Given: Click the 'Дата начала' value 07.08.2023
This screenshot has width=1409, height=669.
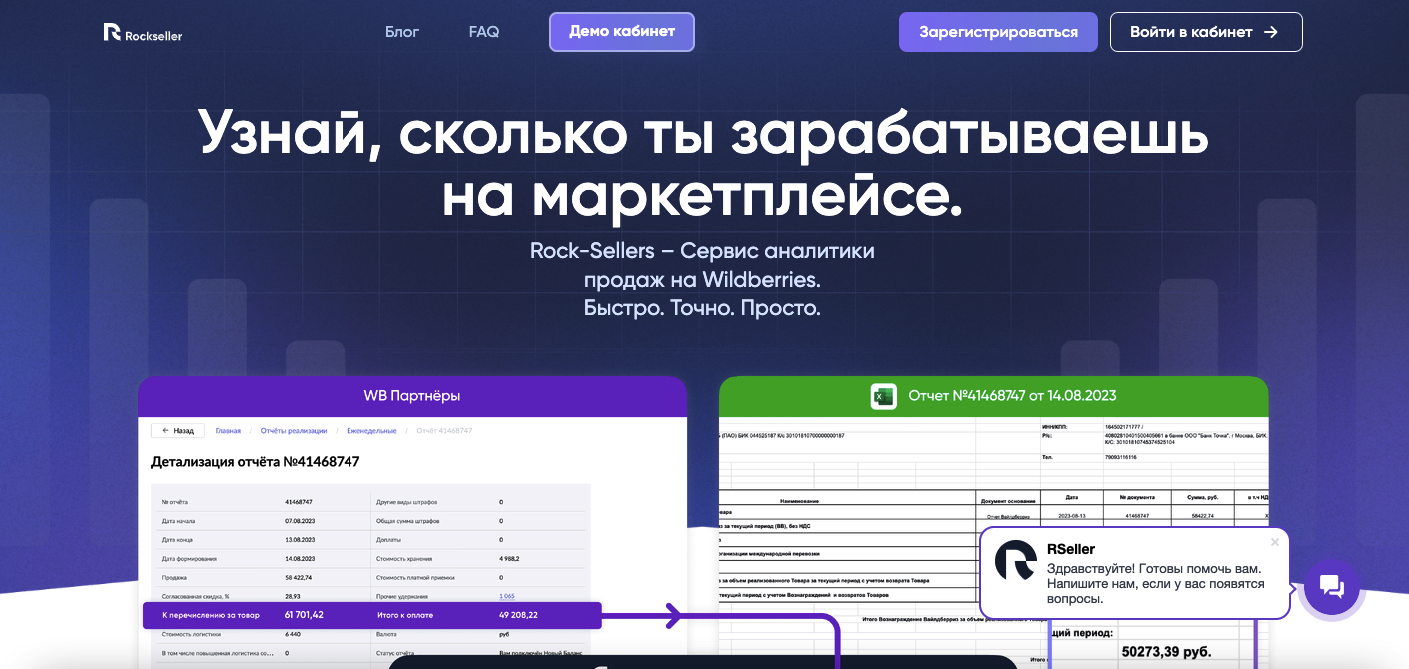Looking at the screenshot, I should [x=300, y=521].
